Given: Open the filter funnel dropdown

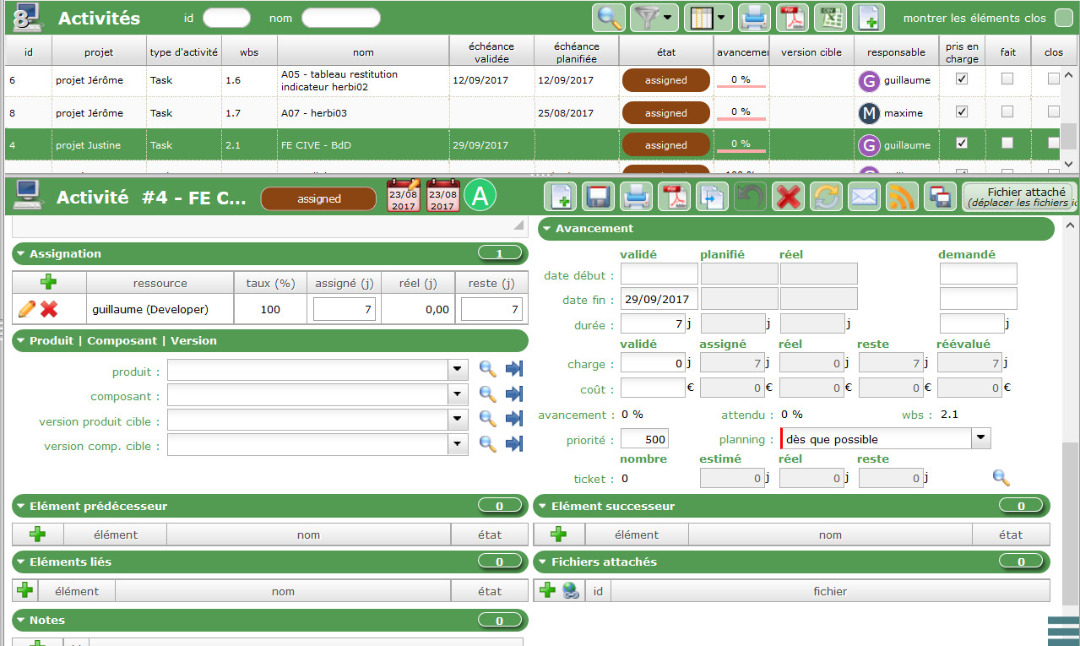Looking at the screenshot, I should [x=654, y=17].
